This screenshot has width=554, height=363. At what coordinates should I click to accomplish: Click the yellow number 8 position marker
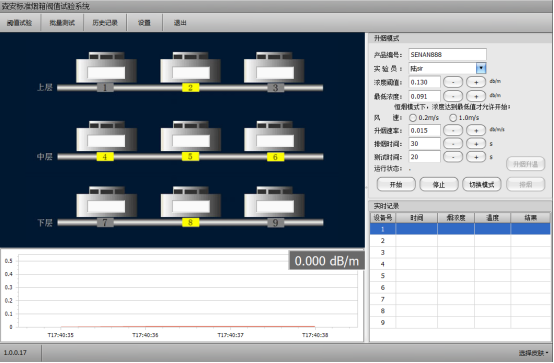190,222
